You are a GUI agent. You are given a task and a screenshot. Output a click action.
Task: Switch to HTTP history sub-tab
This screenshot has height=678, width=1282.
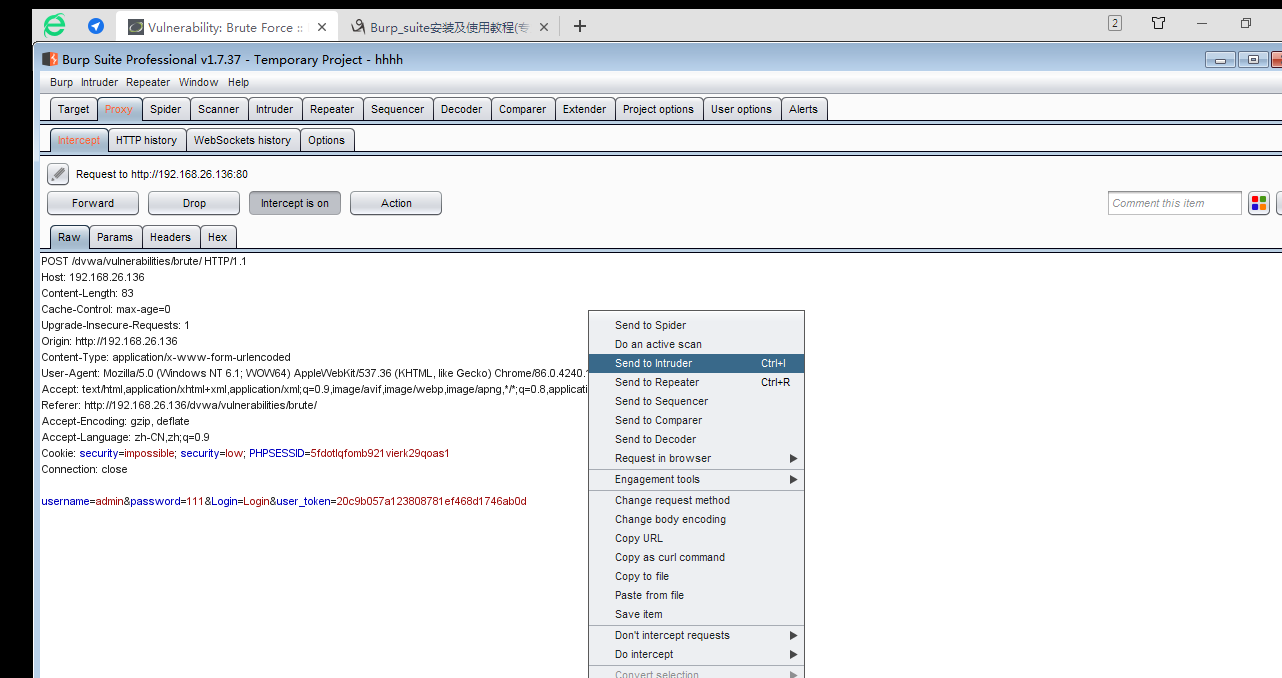click(x=146, y=140)
